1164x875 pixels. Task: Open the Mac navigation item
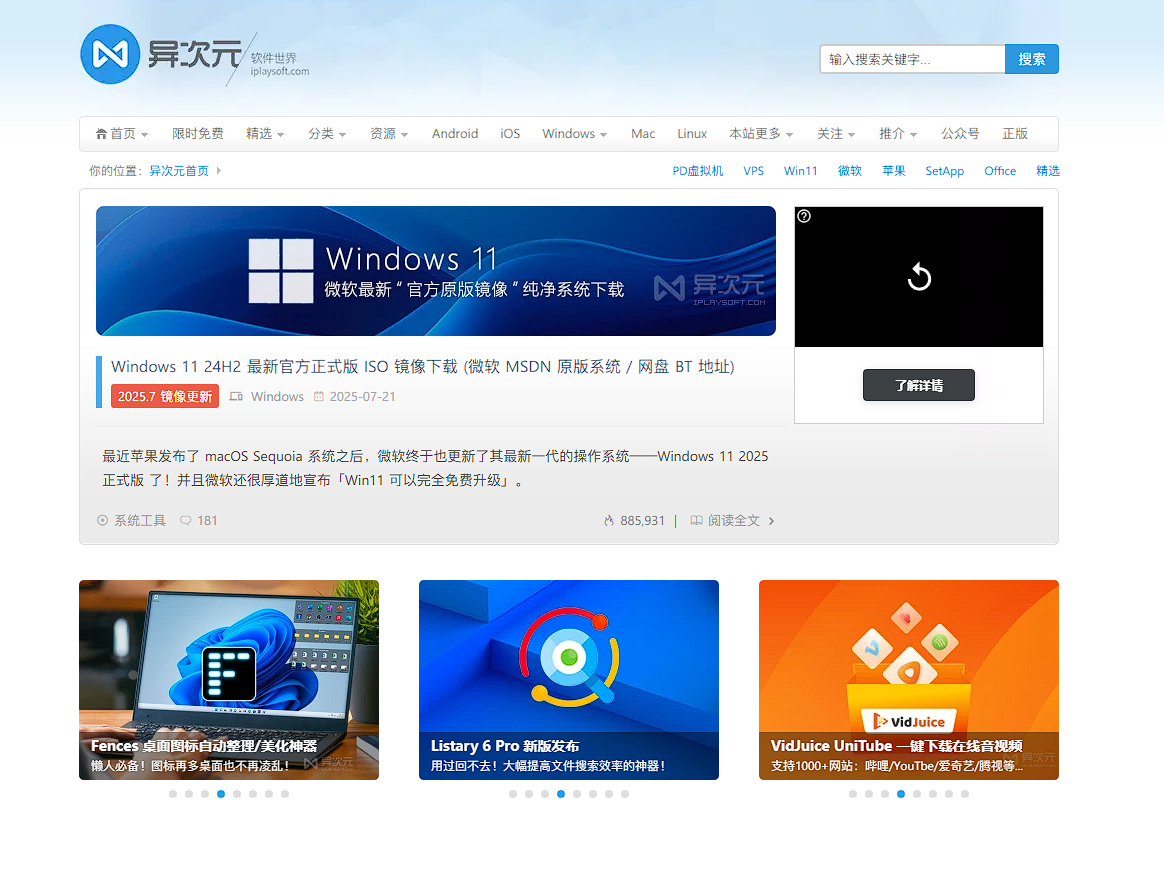643,134
